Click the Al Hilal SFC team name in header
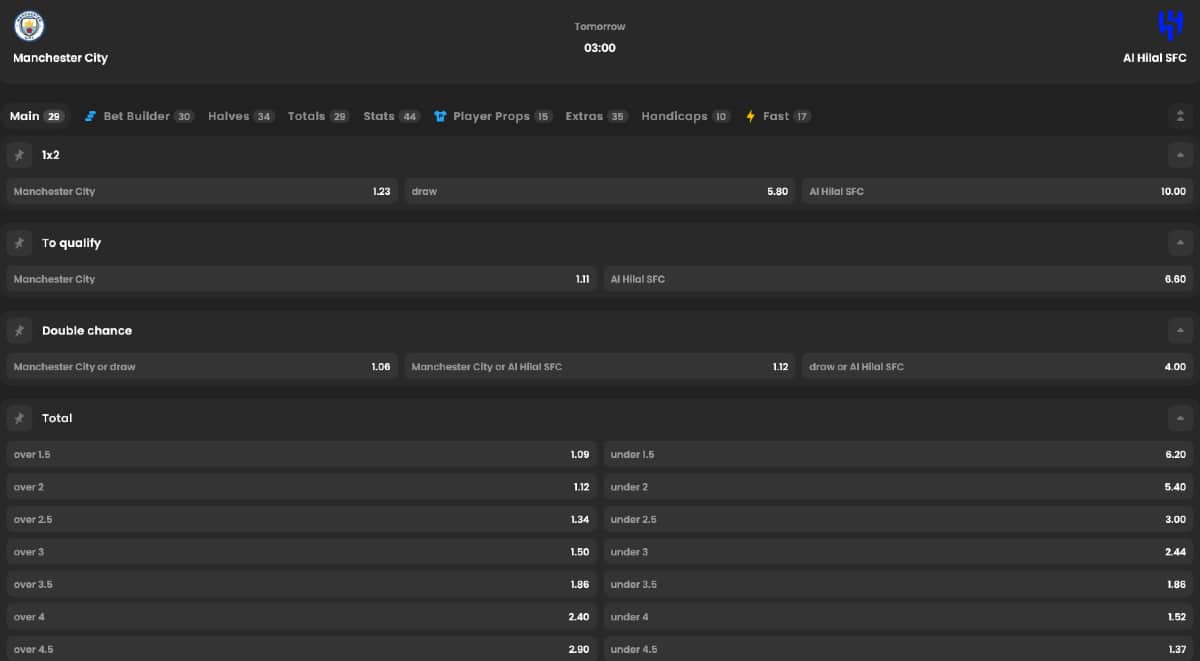Viewport: 1200px width, 661px height. [x=1154, y=58]
